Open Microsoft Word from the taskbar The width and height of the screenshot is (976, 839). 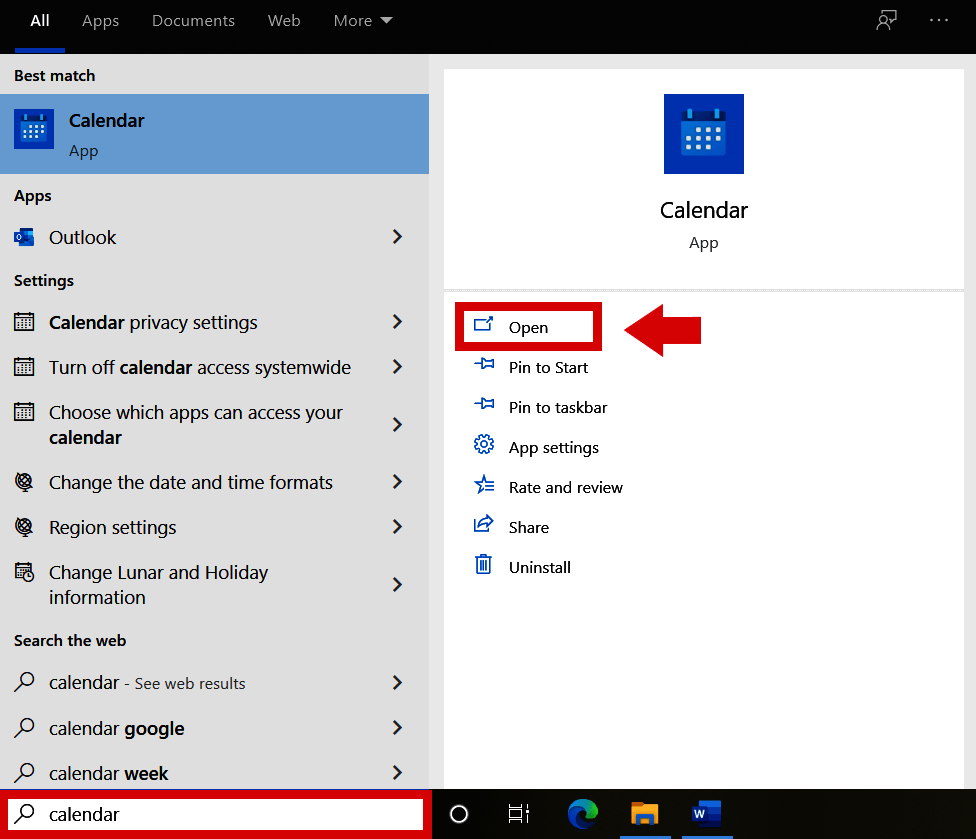point(707,814)
